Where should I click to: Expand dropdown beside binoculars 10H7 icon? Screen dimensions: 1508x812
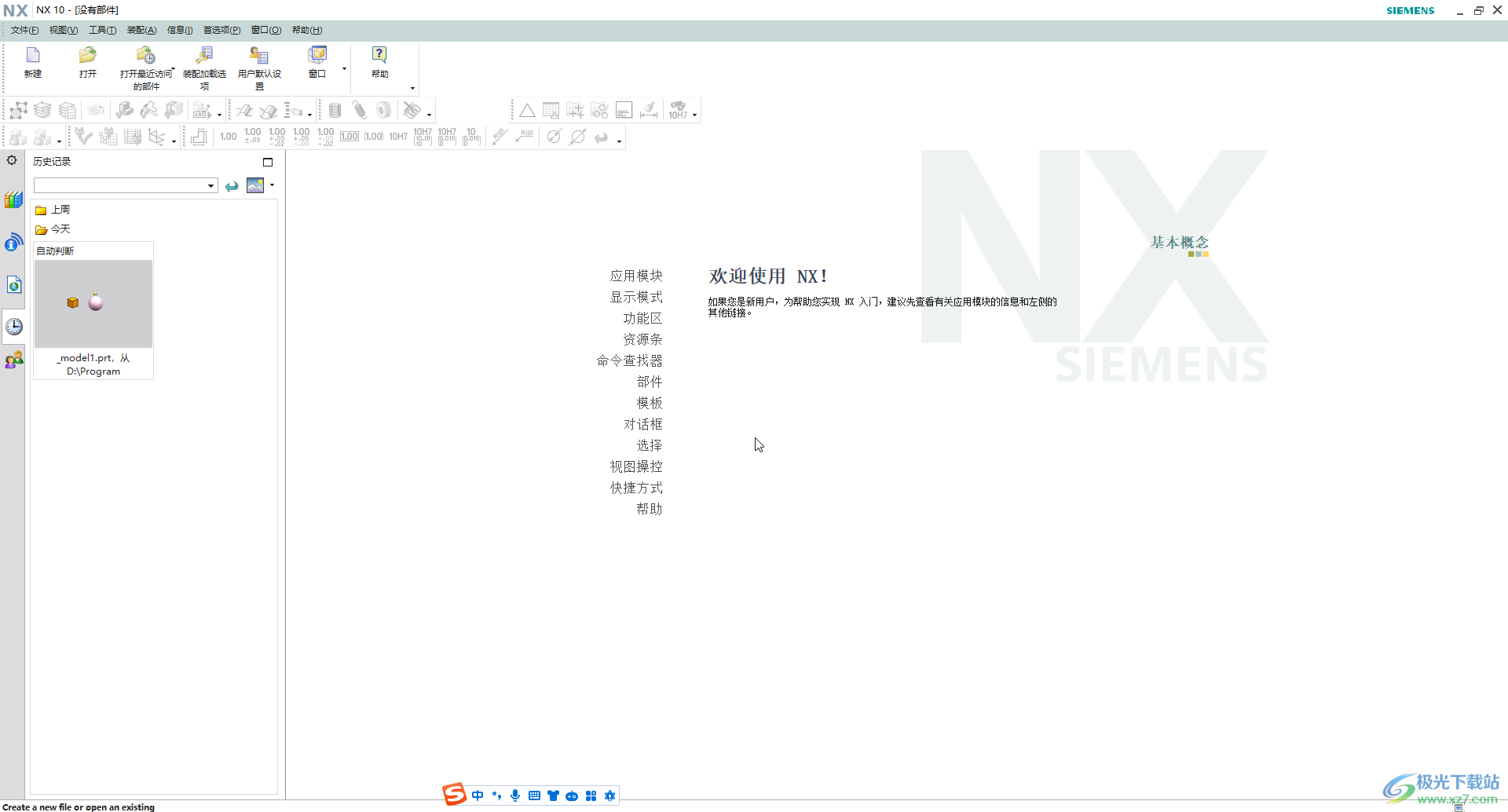694,115
